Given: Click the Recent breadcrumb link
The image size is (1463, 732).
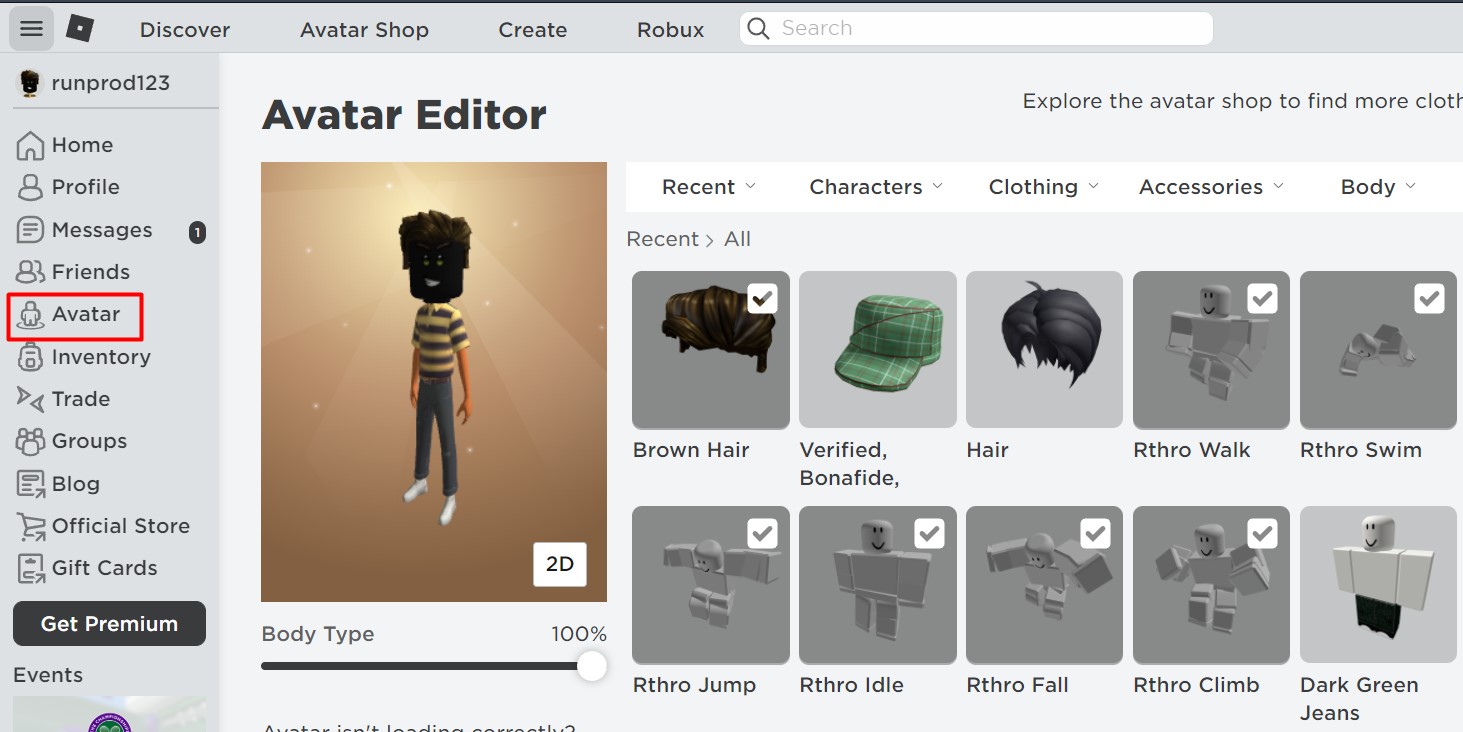Looking at the screenshot, I should click(x=662, y=239).
